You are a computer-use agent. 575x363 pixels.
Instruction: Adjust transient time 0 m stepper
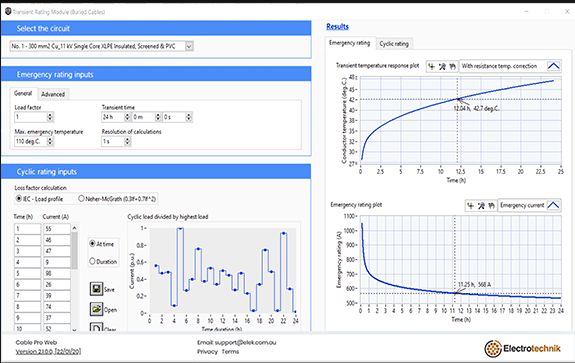pyautogui.click(x=158, y=117)
